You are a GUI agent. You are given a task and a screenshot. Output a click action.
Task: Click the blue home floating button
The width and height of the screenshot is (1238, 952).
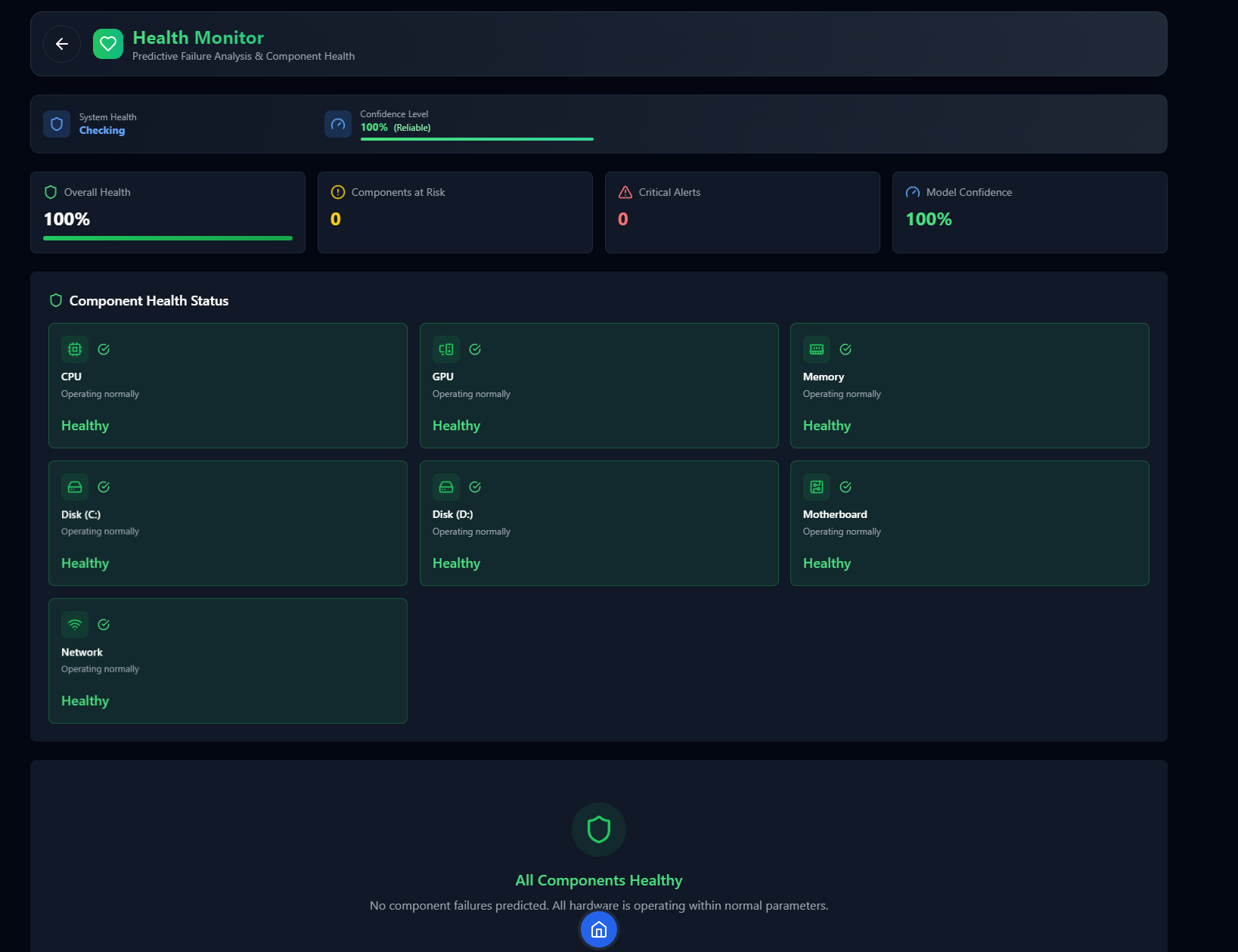598,929
